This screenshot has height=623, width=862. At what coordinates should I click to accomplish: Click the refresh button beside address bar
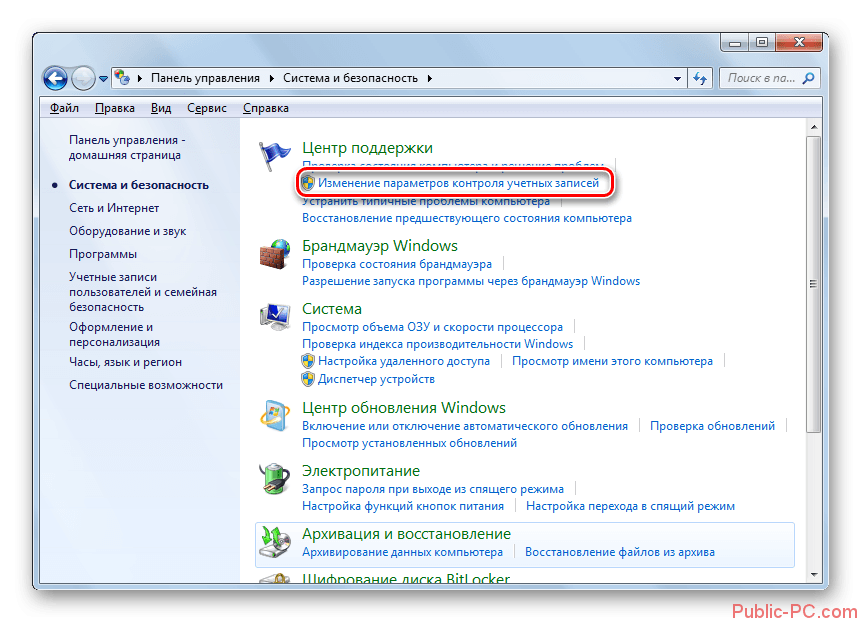click(700, 78)
